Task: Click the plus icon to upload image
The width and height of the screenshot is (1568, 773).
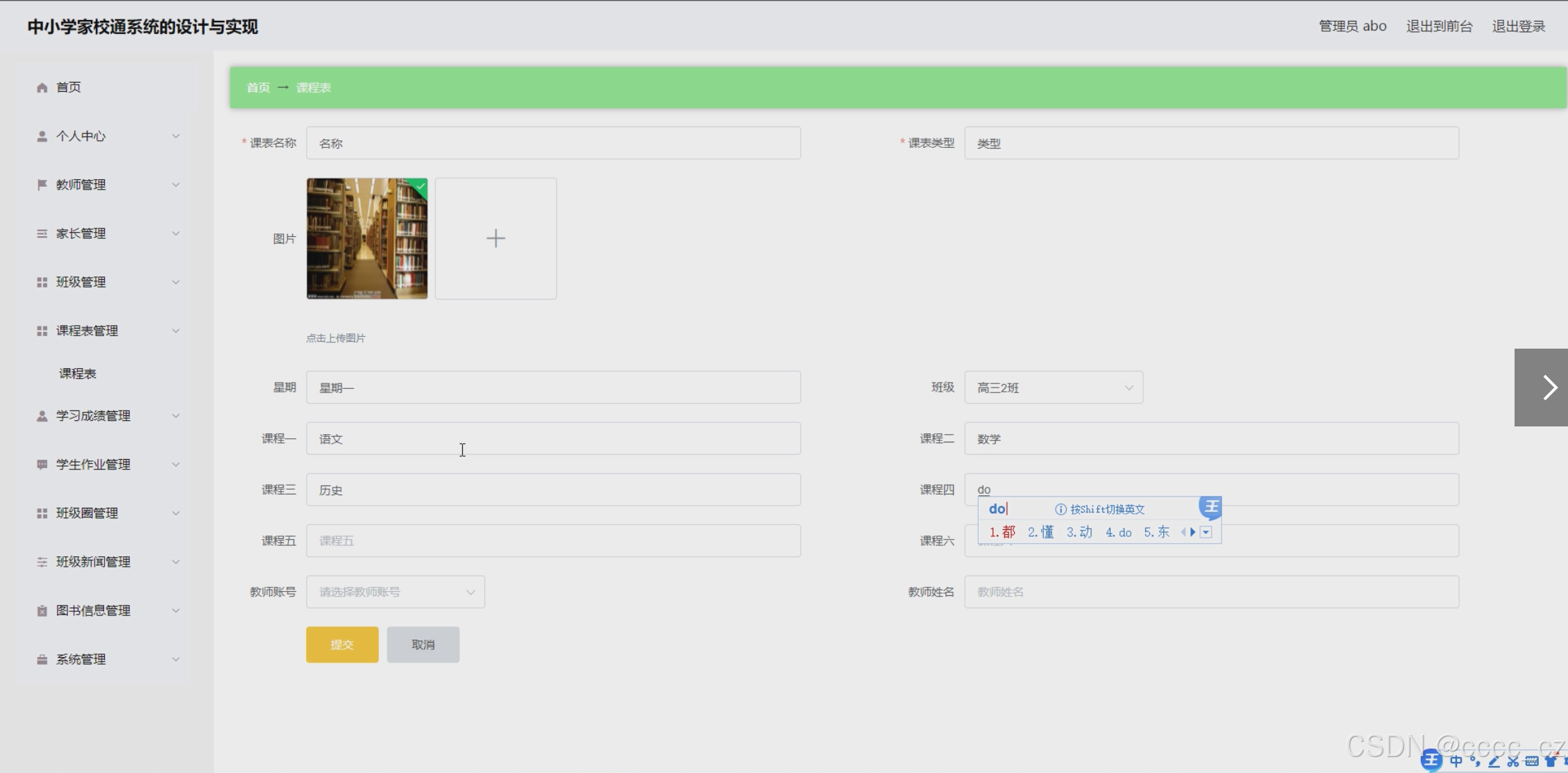Action: [x=496, y=238]
